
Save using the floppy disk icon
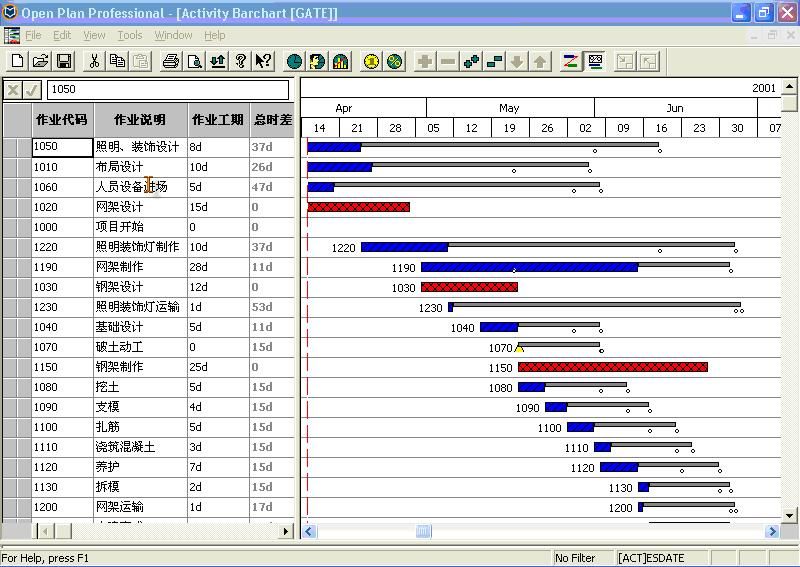[x=63, y=62]
